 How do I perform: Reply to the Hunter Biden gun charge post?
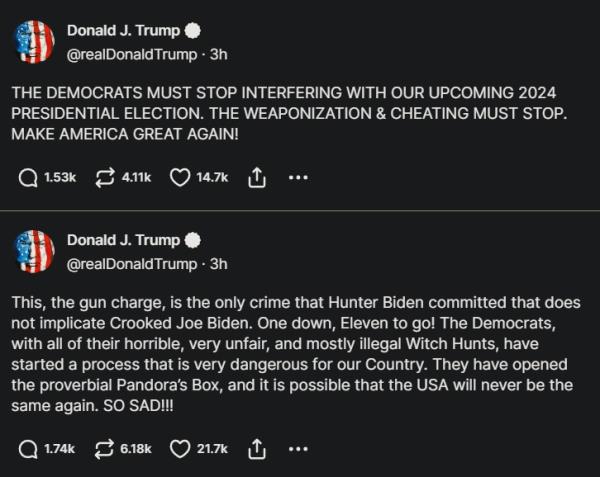30,449
